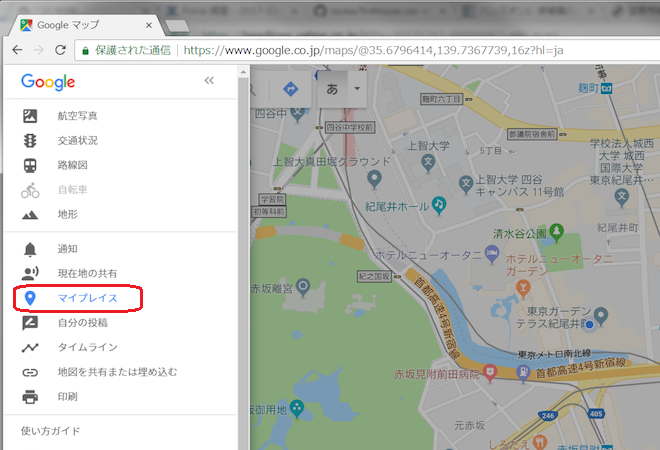Image resolution: width=660 pixels, height=450 pixels.
Task: Click the 自分の投稿 contributions icon
Action: (30, 323)
